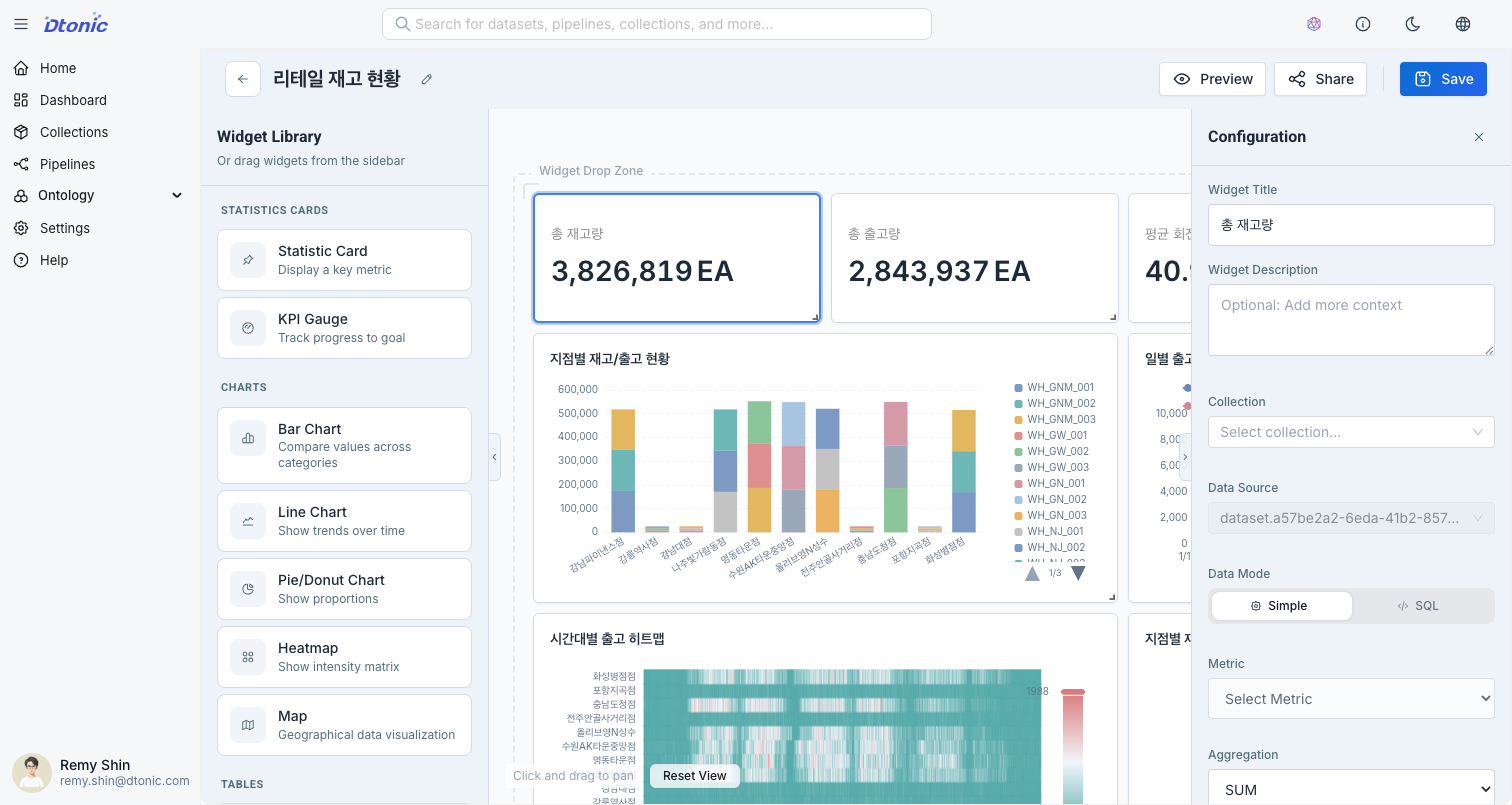Close the Configuration panel
Viewport: 1512px width, 805px height.
[x=1479, y=137]
